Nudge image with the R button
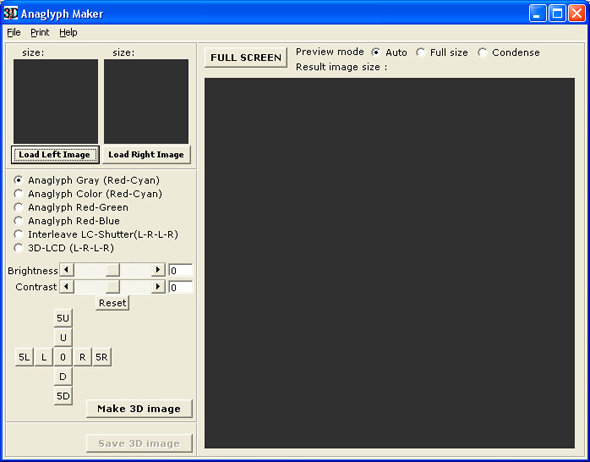 pyautogui.click(x=82, y=357)
